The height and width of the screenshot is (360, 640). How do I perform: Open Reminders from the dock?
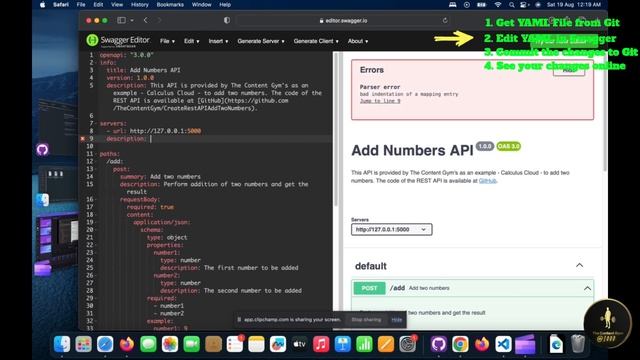[235, 344]
